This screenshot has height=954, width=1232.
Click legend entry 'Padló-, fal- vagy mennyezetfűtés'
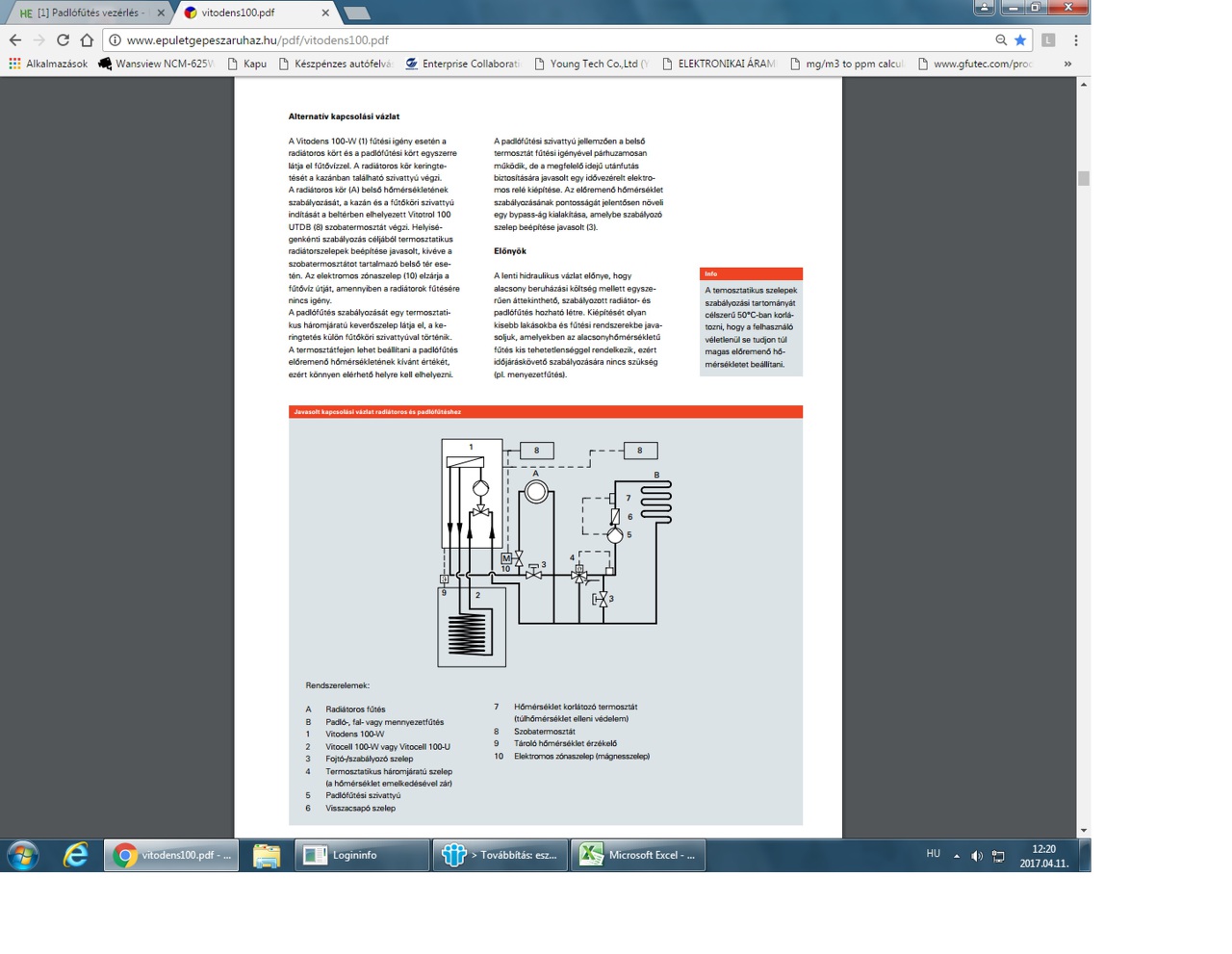pos(385,722)
